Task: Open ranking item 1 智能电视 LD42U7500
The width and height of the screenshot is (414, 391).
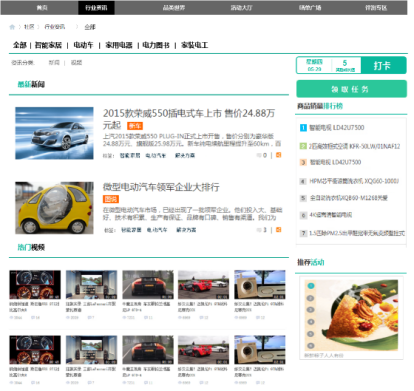Action: coord(337,128)
